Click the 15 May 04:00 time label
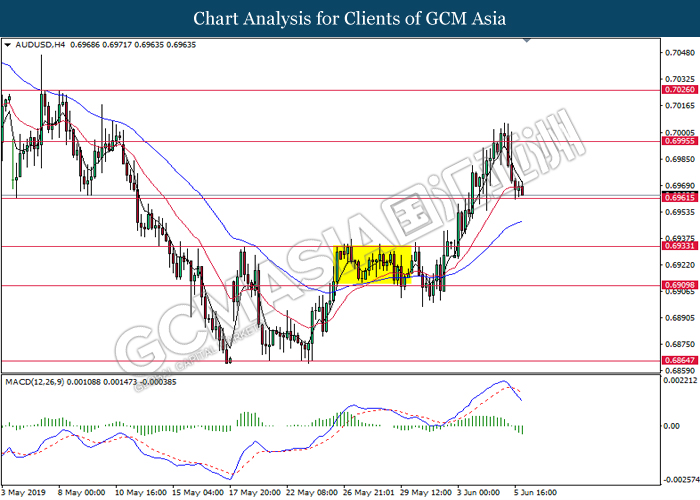Screen dimensions: 700x500 click(198, 492)
